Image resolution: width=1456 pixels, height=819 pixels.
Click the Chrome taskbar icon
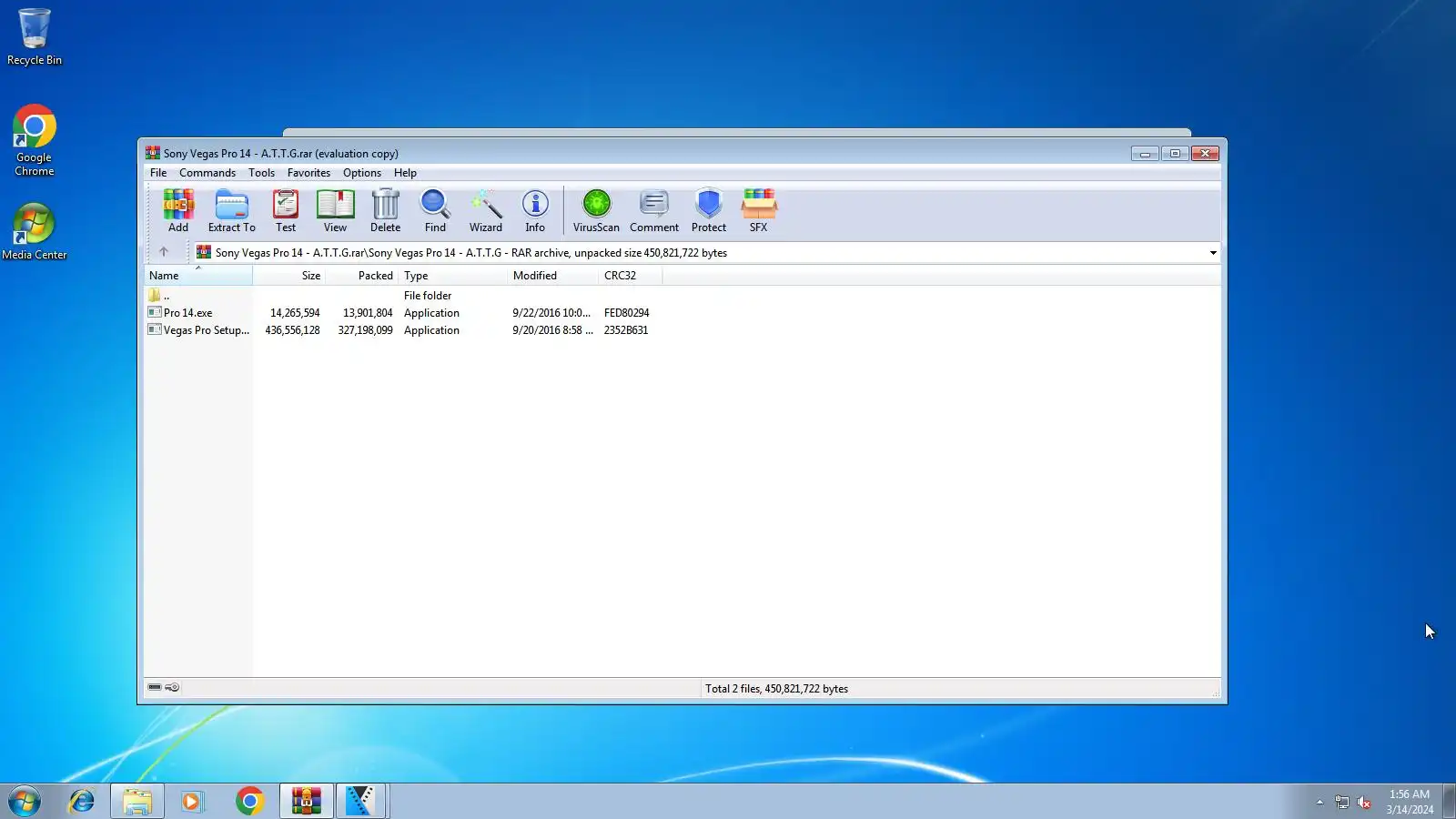249,801
